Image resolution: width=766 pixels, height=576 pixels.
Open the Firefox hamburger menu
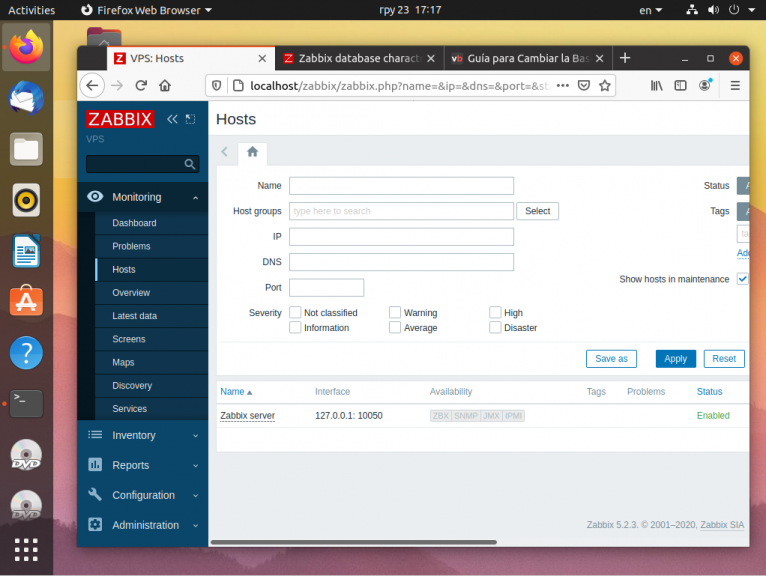735,86
